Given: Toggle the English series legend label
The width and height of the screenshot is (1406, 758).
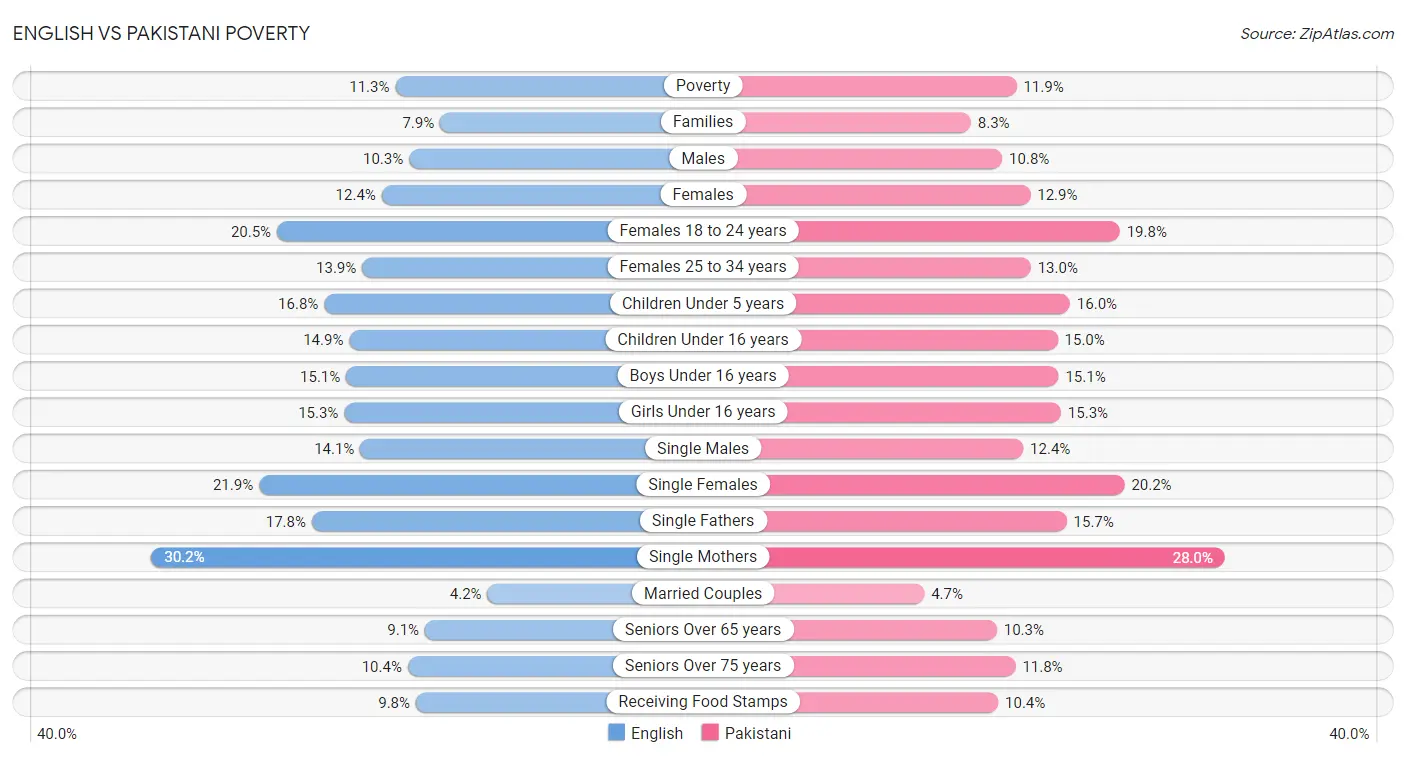Looking at the screenshot, I should click(657, 733).
